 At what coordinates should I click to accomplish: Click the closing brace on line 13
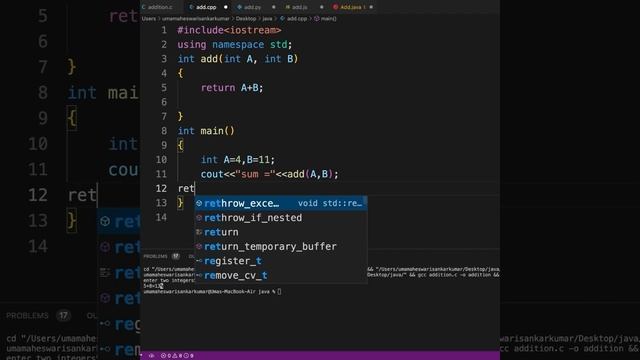click(180, 203)
